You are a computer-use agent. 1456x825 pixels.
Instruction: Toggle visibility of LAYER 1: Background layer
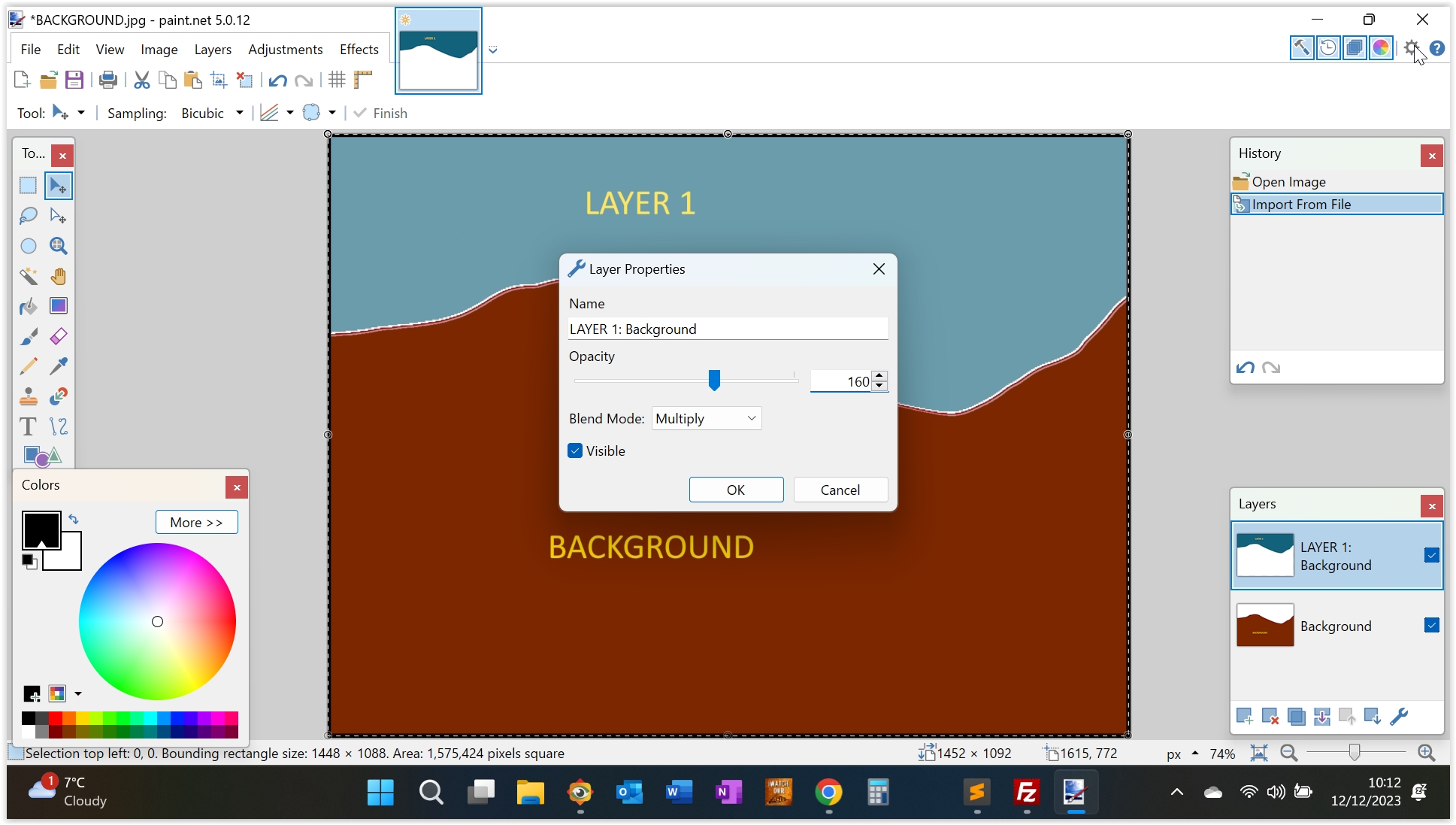tap(1431, 555)
